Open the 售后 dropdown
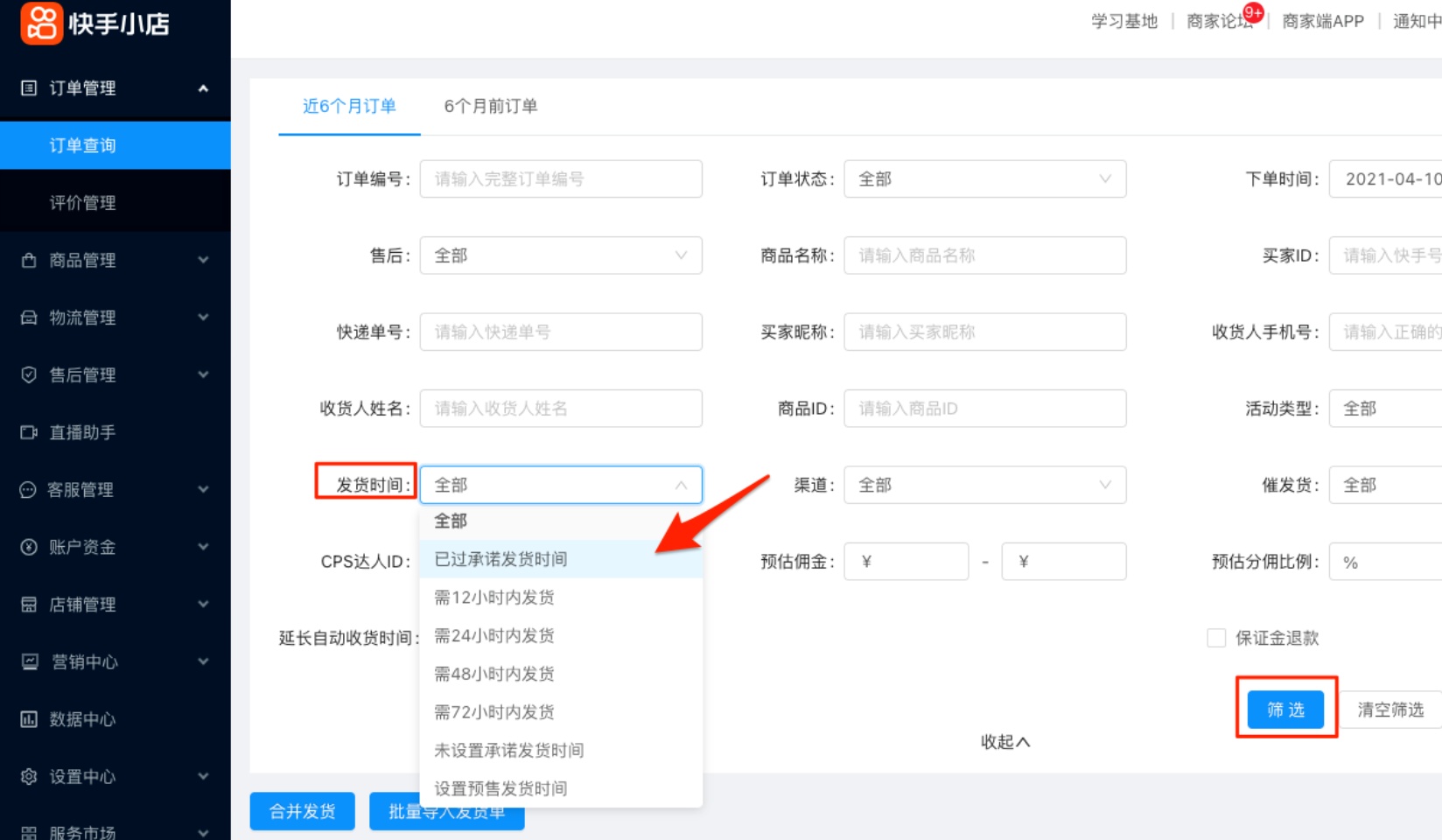This screenshot has height=840, width=1442. coord(560,255)
